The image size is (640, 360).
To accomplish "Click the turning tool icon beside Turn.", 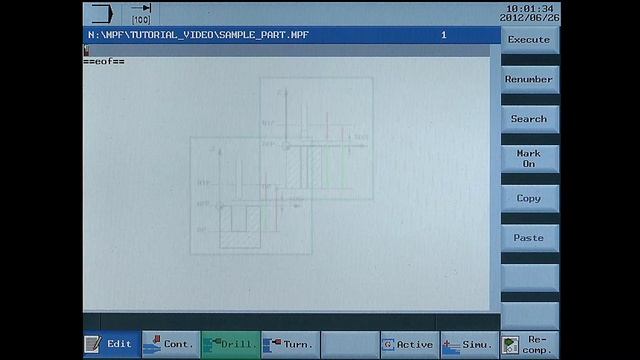I will point(272,345).
